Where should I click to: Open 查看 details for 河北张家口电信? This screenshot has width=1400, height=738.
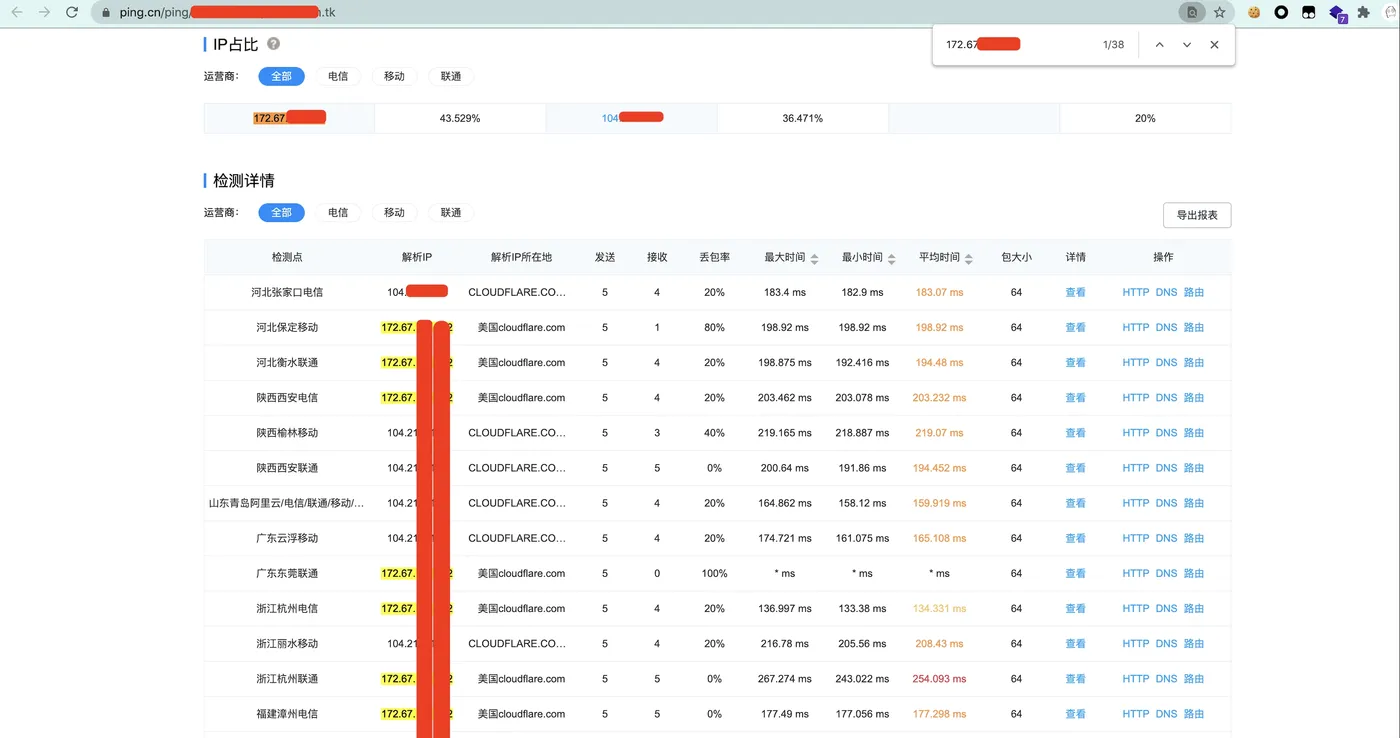(1075, 292)
